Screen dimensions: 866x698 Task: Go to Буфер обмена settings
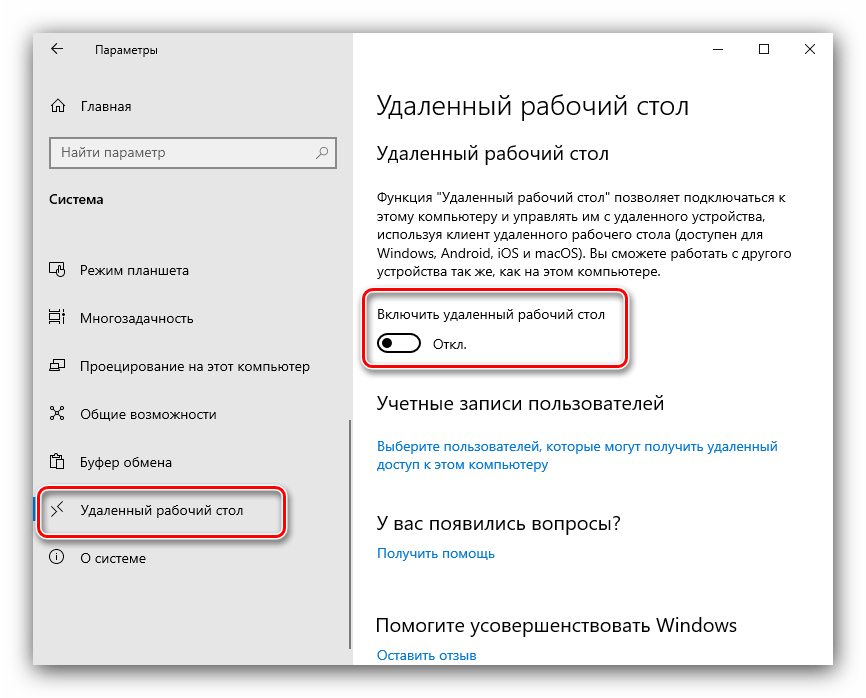pos(125,462)
